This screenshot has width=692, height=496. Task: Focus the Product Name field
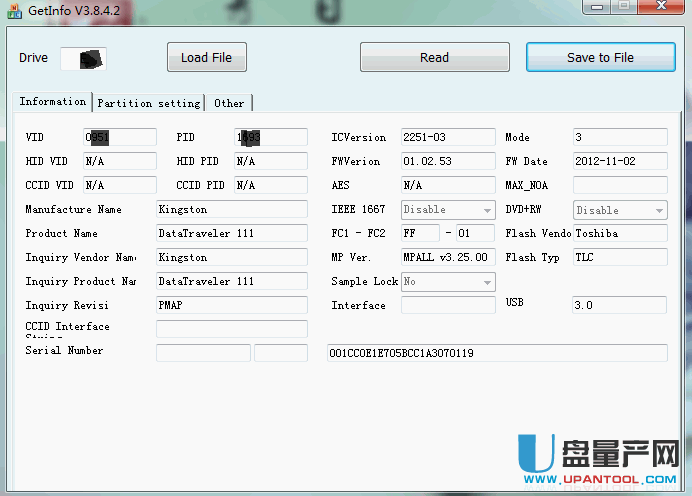231,233
